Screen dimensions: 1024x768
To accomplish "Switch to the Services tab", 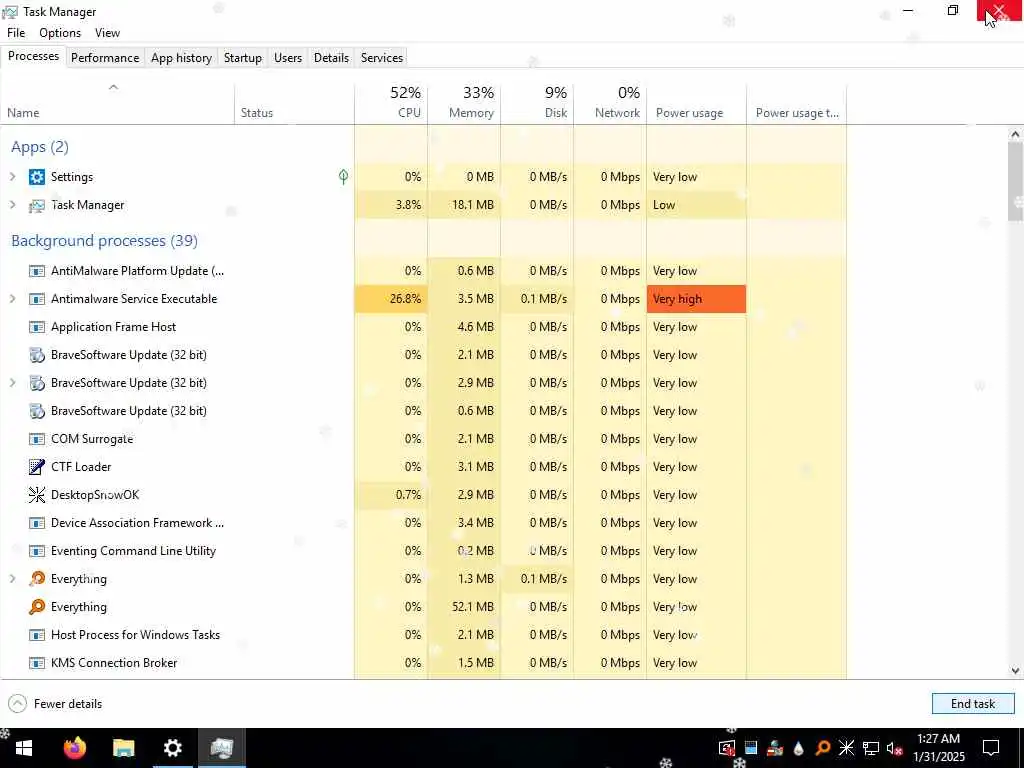I will pos(382,57).
